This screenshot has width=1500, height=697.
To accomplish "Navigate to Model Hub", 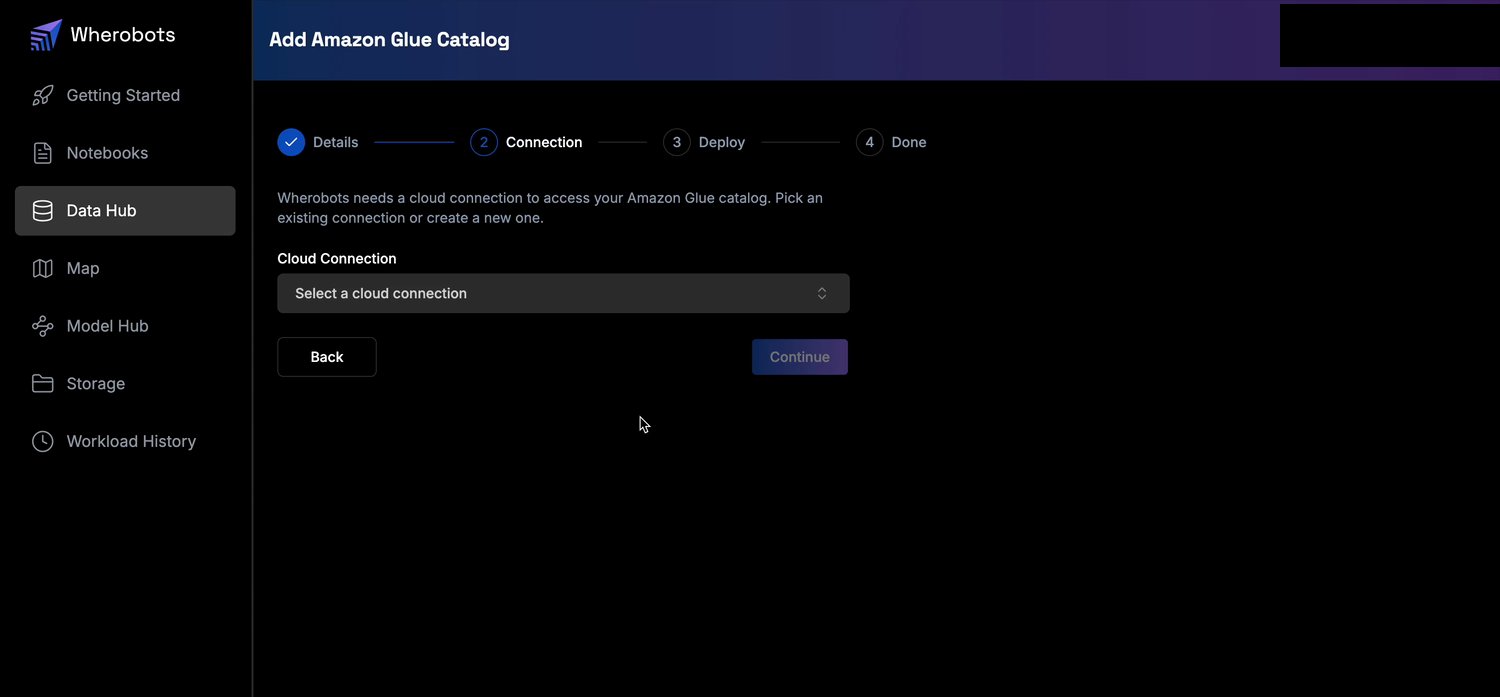I will [125, 326].
